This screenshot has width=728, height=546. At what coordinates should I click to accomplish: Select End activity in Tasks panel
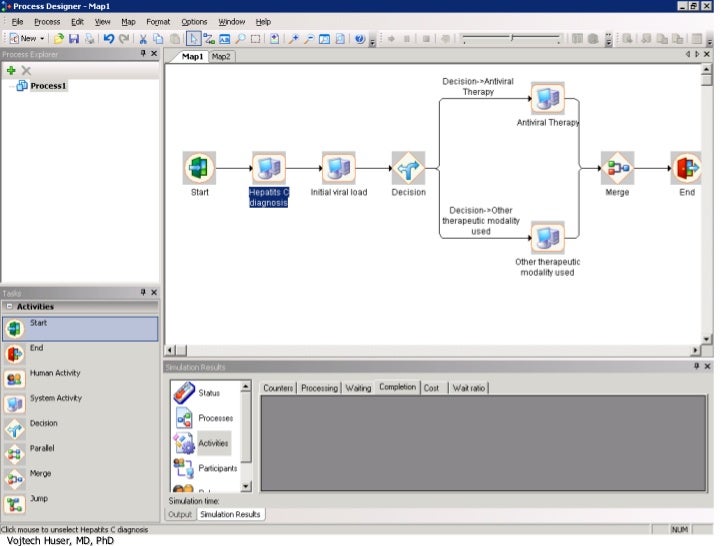click(x=80, y=354)
